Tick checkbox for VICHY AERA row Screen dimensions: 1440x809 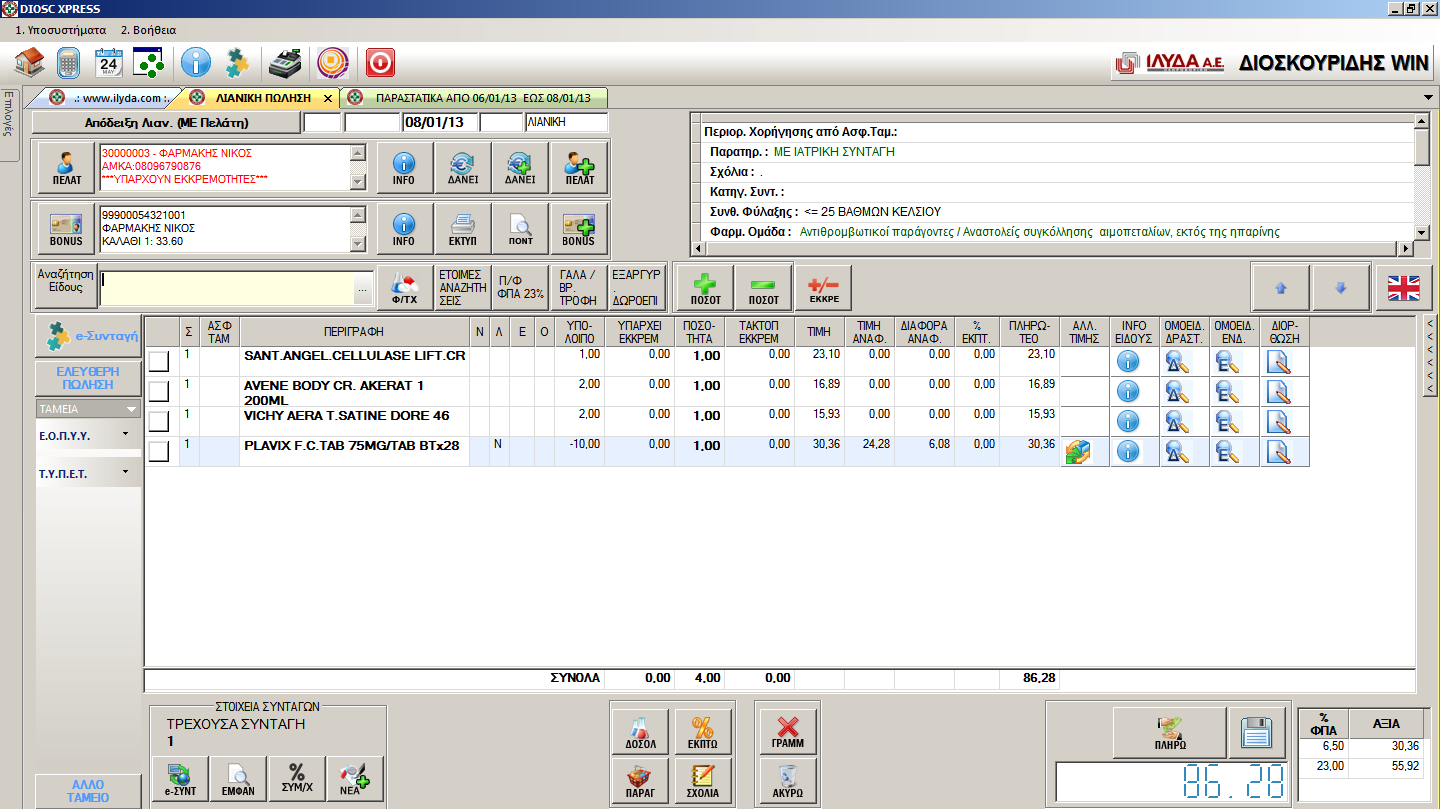pos(159,422)
